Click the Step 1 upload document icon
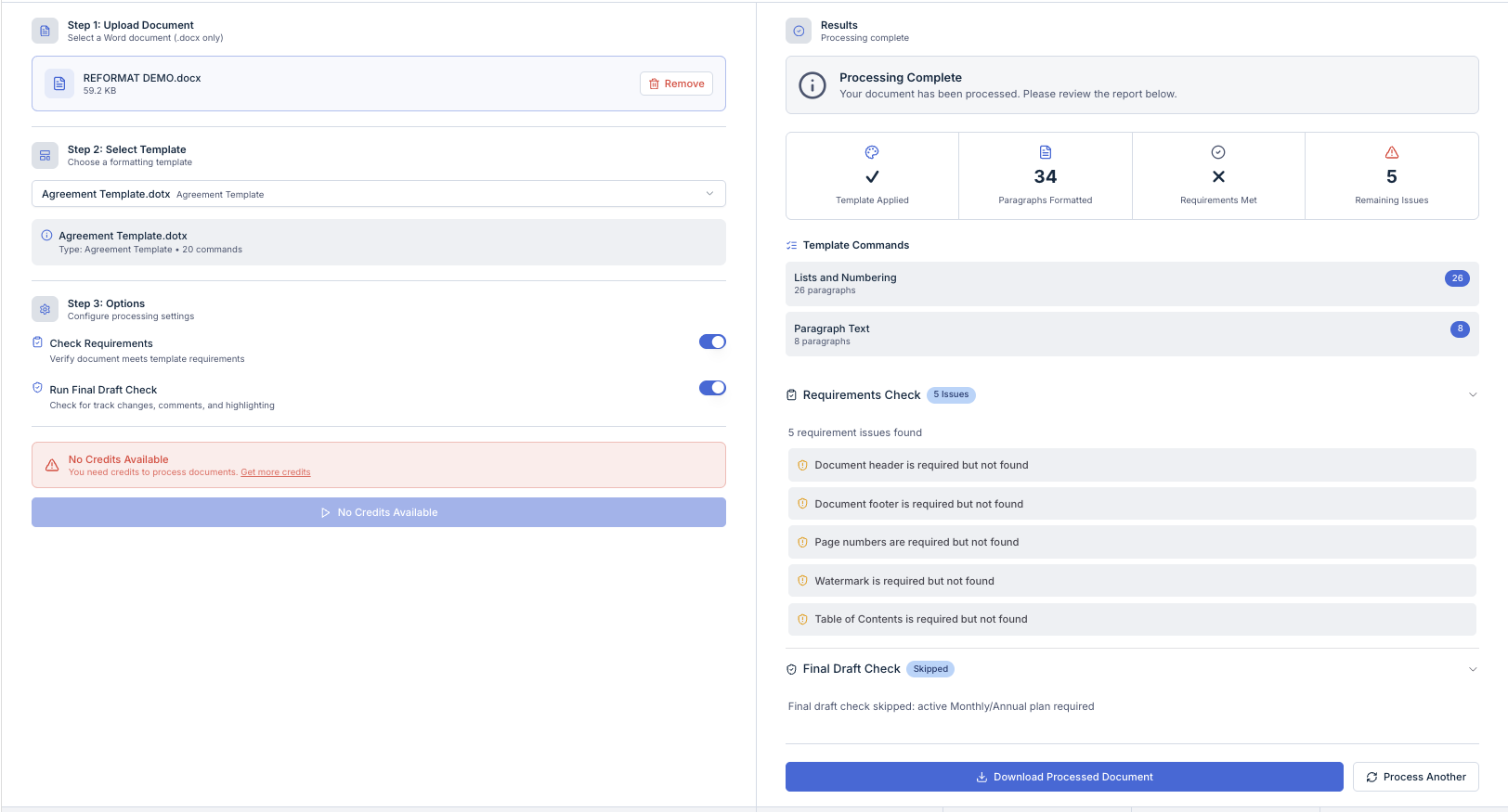This screenshot has height=812, width=1508. click(x=45, y=31)
